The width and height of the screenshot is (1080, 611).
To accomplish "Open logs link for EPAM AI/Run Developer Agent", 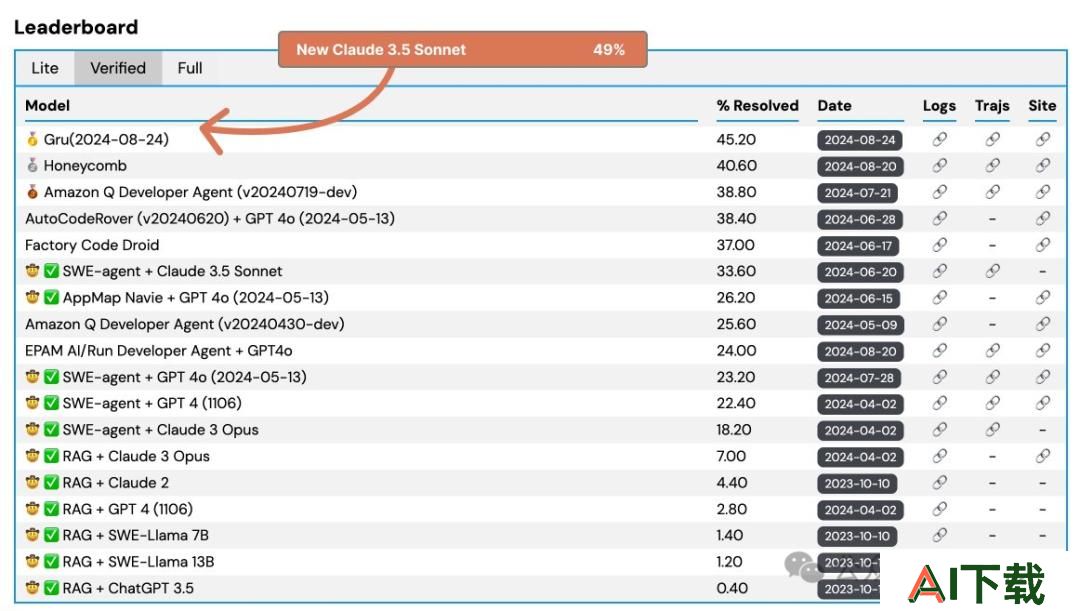I will click(939, 351).
